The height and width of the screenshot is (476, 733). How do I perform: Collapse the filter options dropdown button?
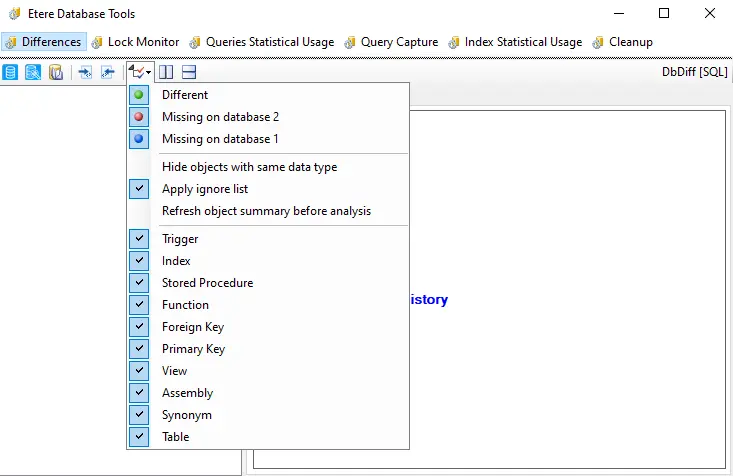139,72
